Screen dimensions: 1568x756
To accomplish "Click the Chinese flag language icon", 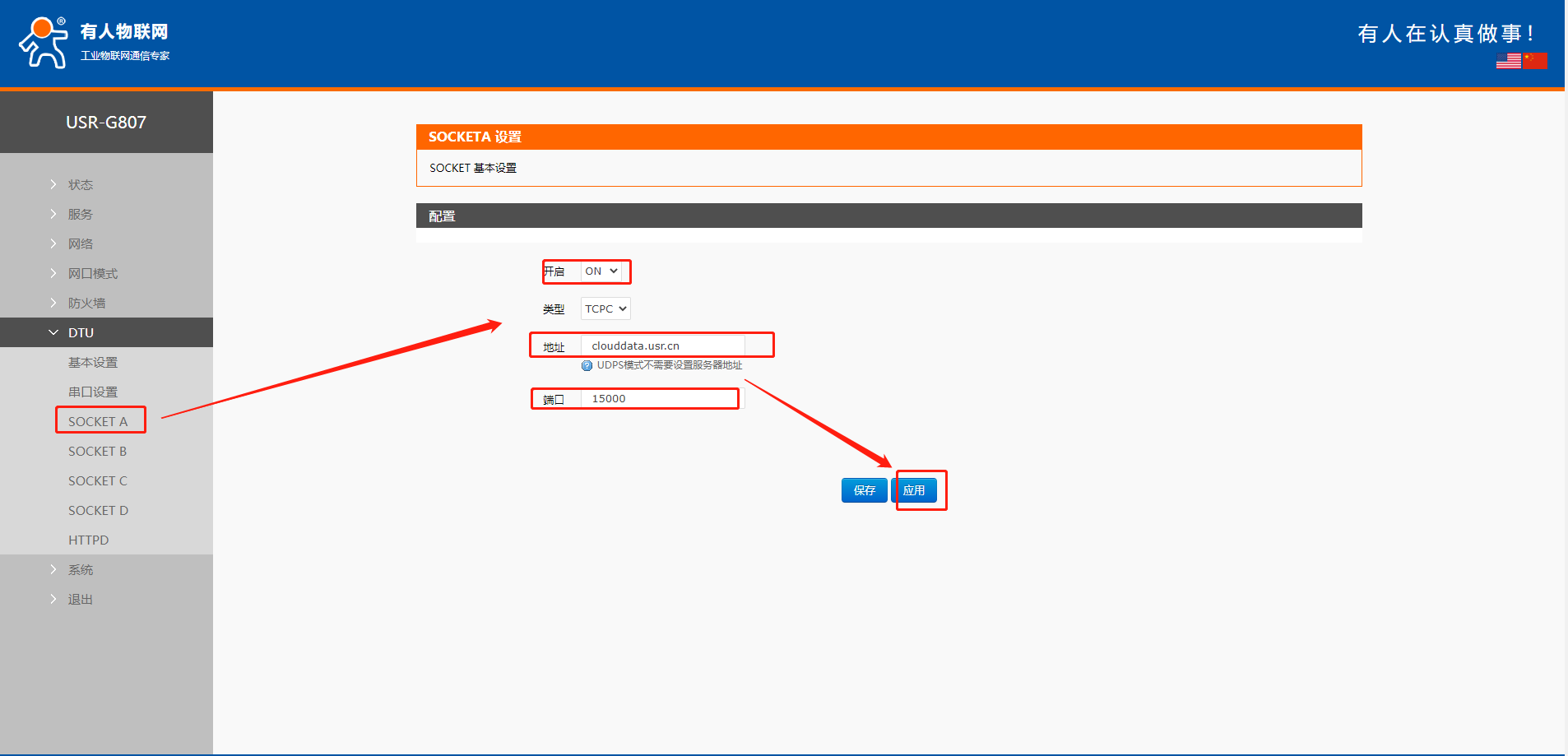I will click(x=1535, y=61).
